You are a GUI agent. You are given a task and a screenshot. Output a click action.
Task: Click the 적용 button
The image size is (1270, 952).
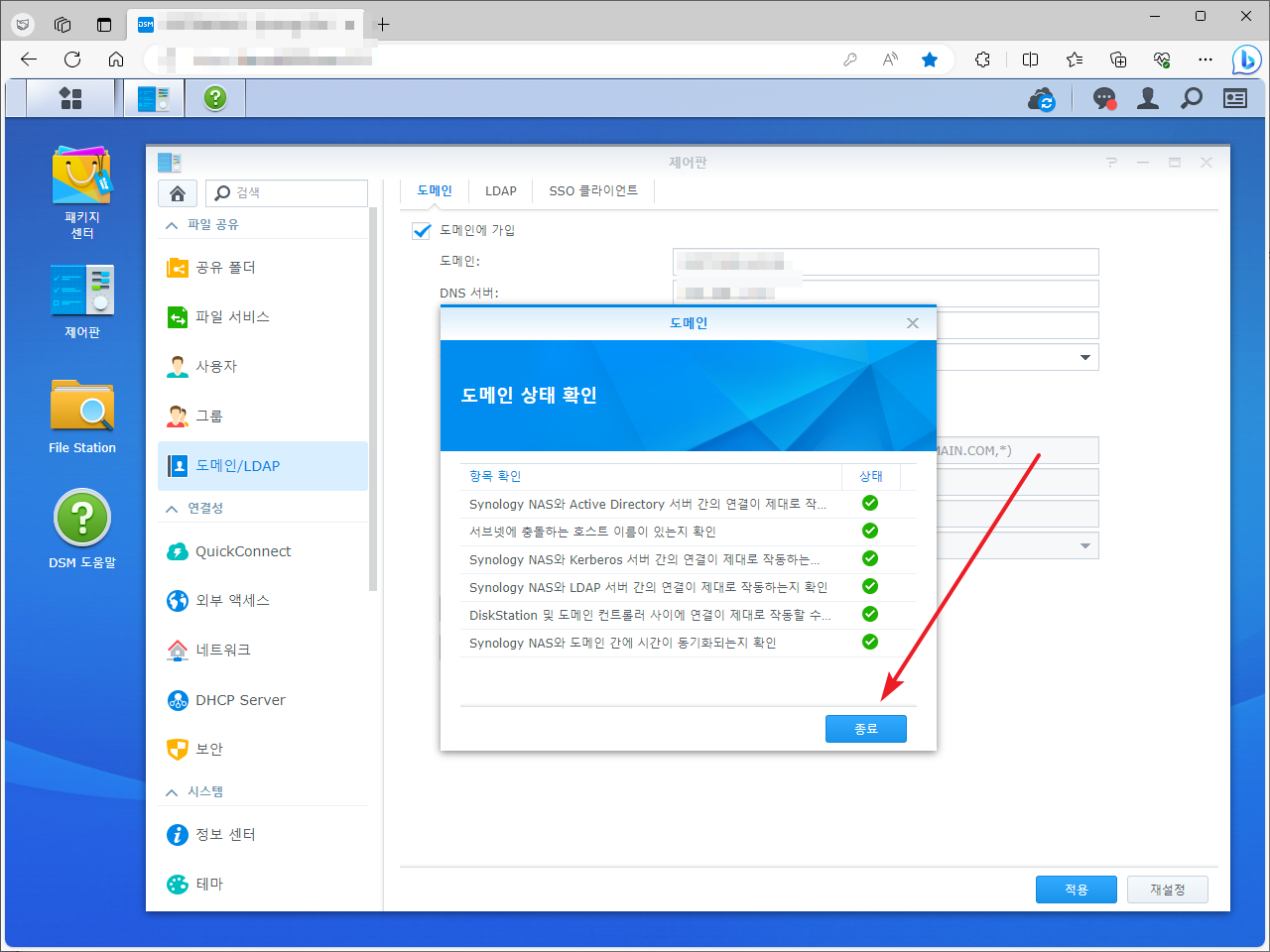click(x=1077, y=890)
